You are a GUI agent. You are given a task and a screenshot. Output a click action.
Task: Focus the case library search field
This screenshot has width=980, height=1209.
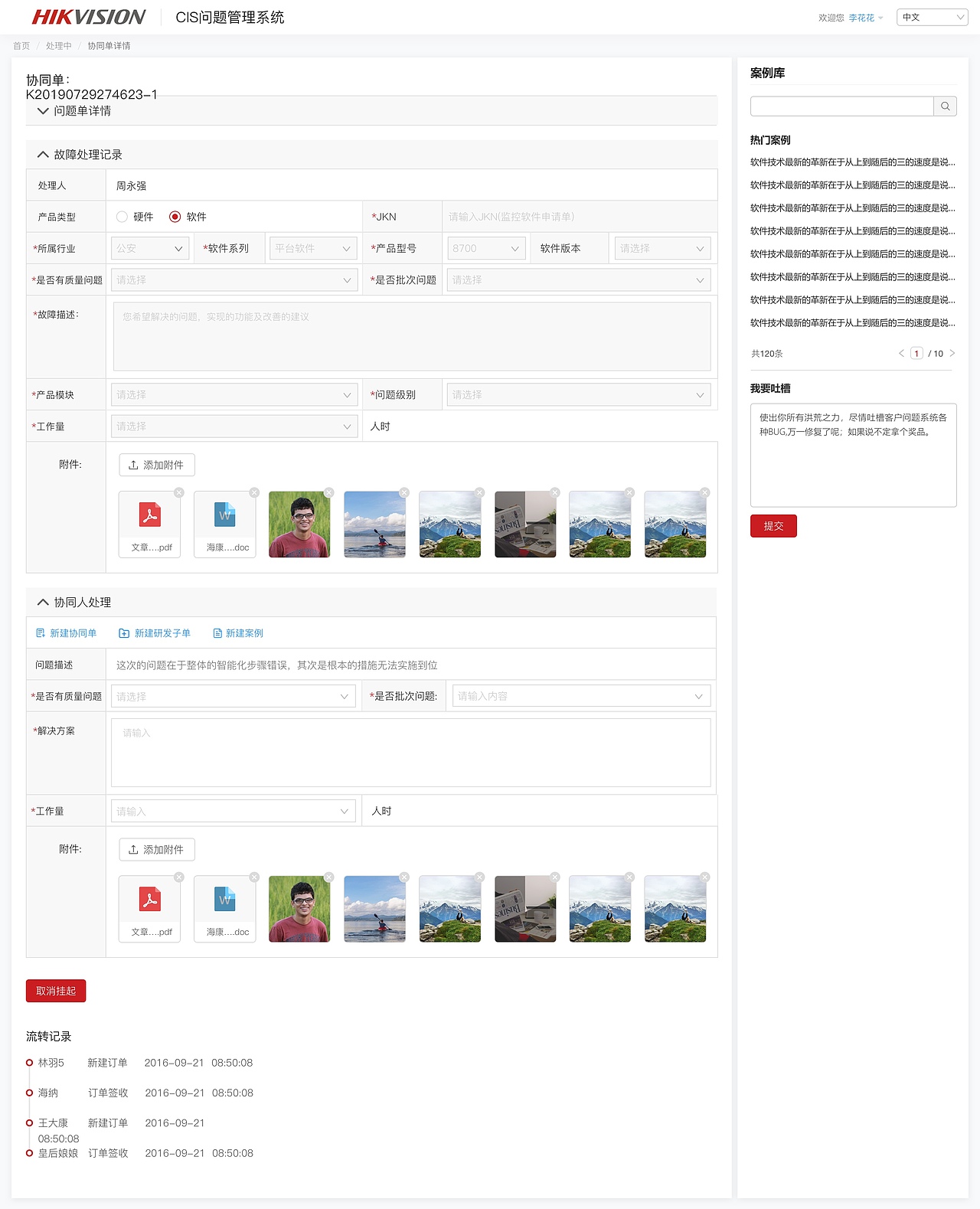point(842,106)
